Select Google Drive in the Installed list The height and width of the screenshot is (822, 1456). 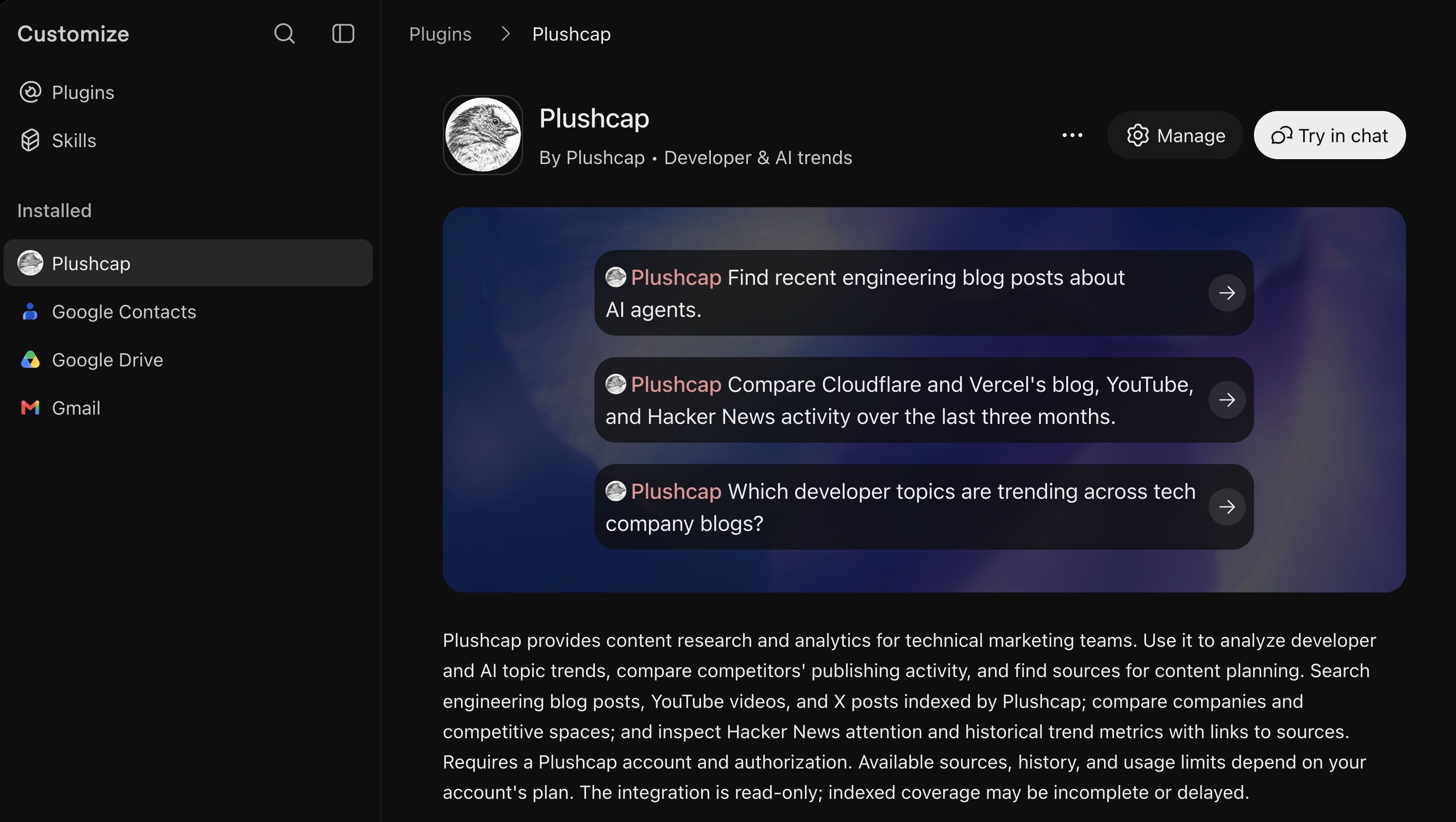(x=188, y=359)
